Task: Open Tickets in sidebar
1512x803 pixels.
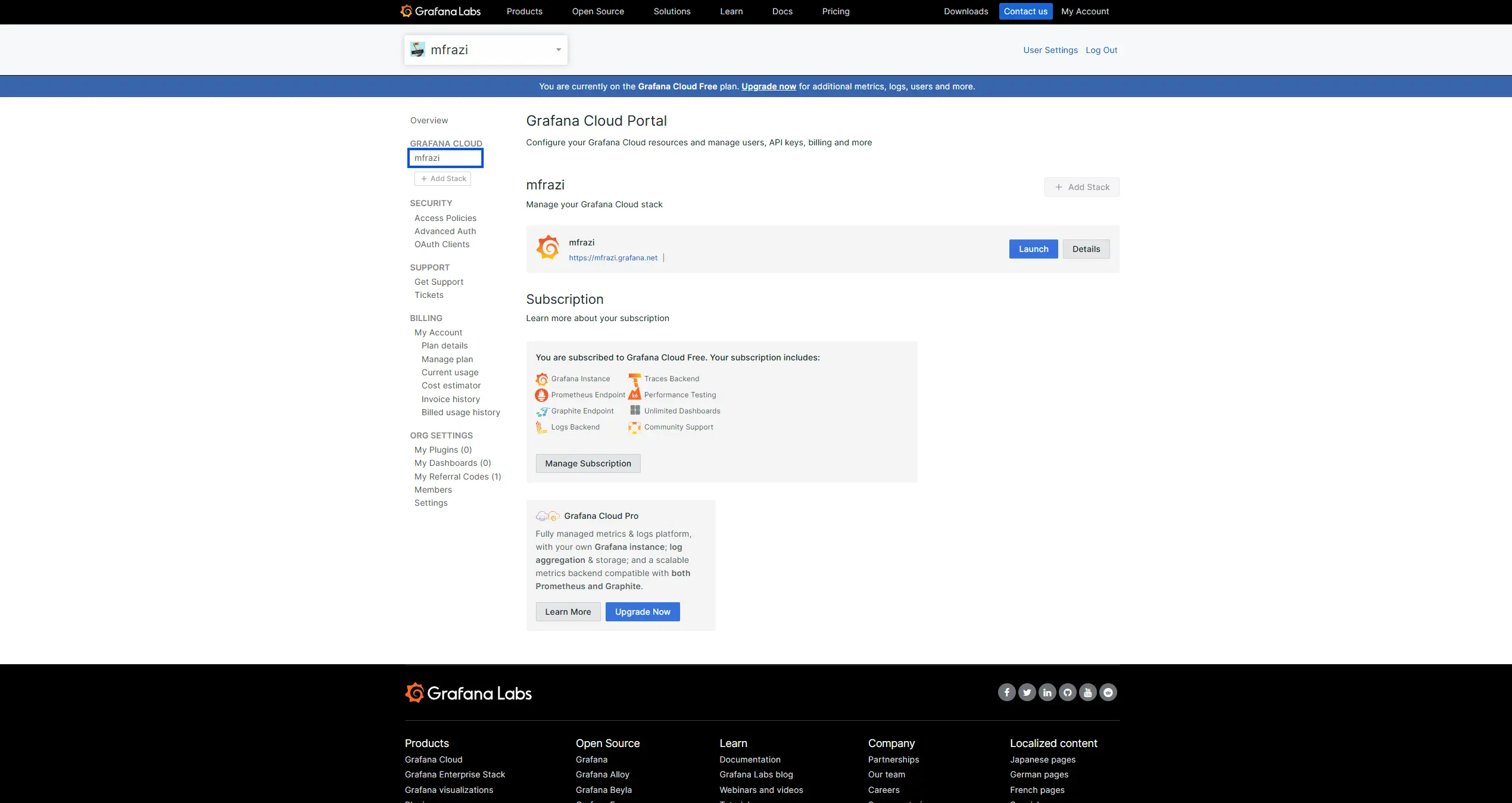Action: pos(428,295)
